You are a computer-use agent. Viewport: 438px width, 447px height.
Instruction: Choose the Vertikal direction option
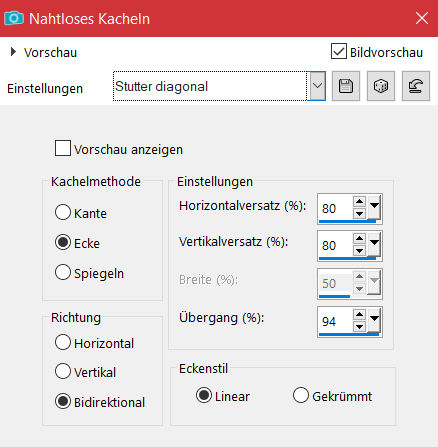point(63,371)
